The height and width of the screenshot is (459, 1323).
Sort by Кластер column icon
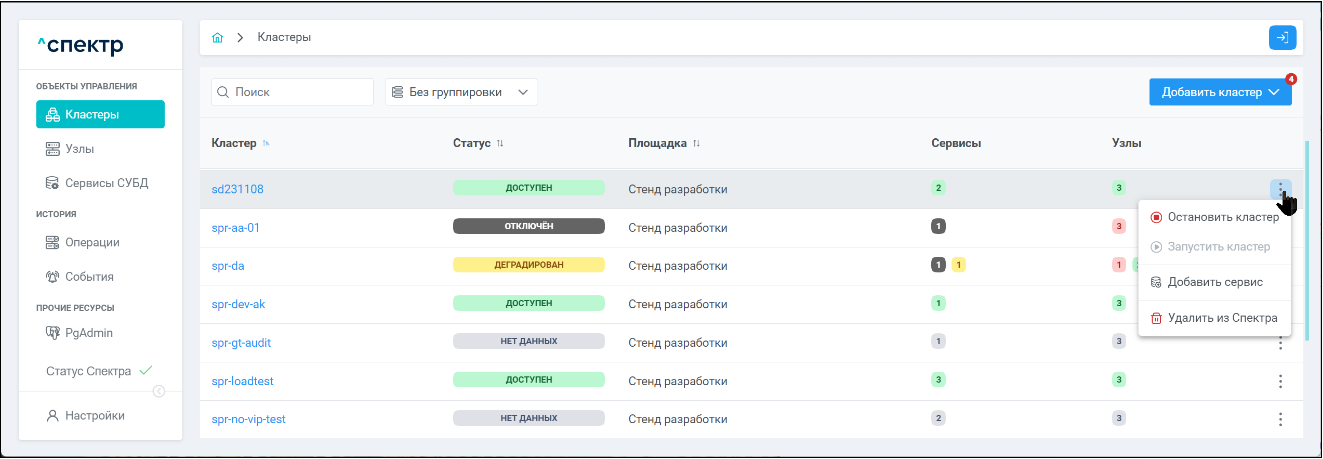[x=266, y=144]
